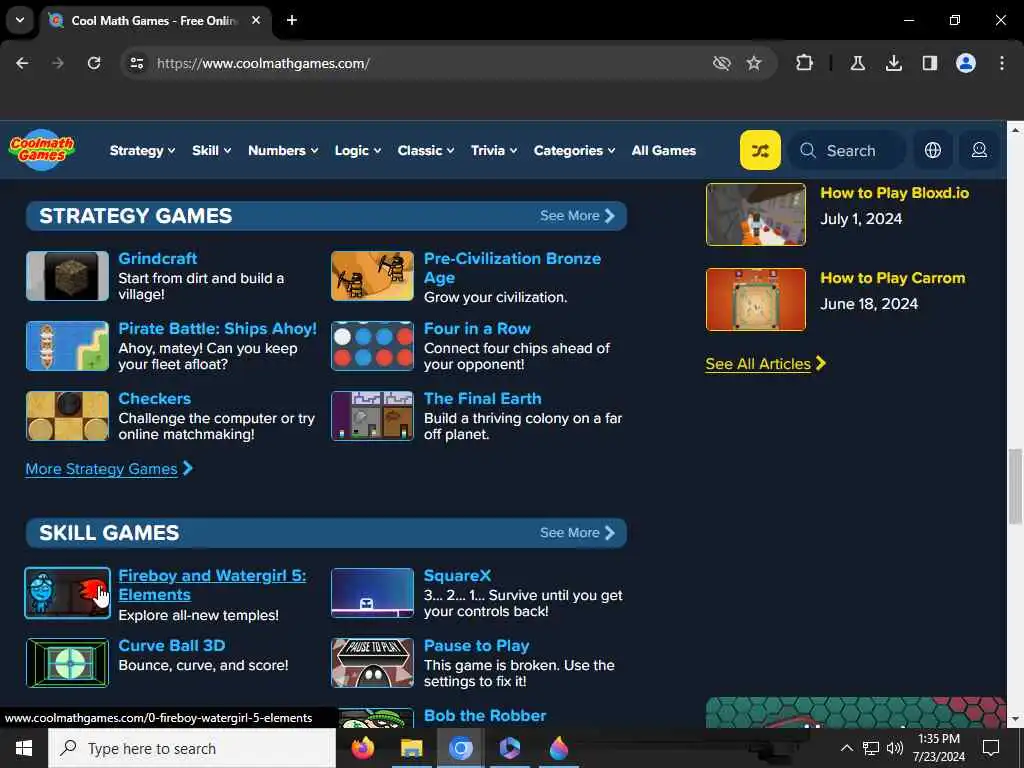Open How to Play Bloxd.io article
Image resolution: width=1024 pixels, height=768 pixels.
(895, 193)
